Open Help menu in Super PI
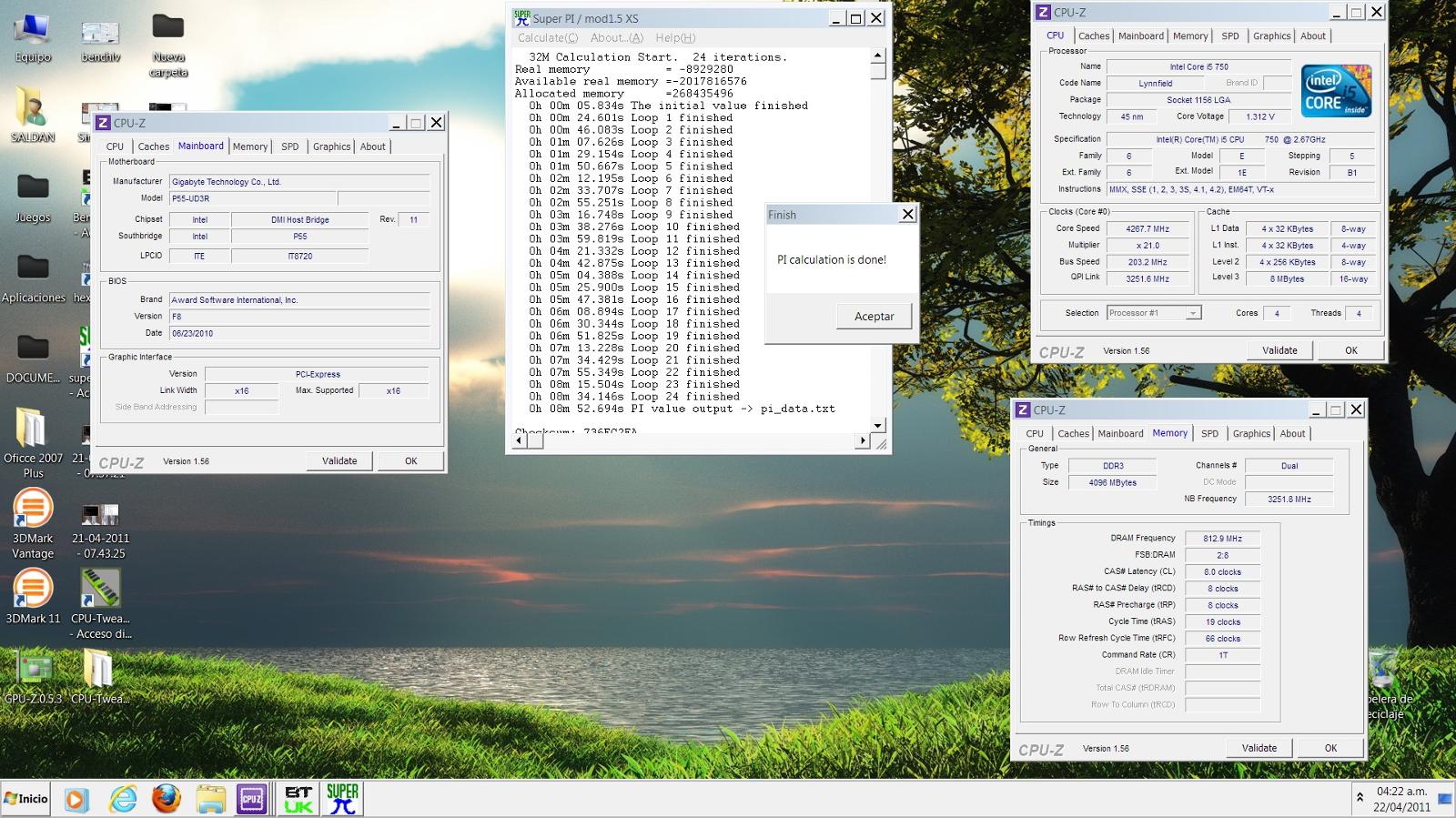The height and width of the screenshot is (818, 1456). (675, 38)
